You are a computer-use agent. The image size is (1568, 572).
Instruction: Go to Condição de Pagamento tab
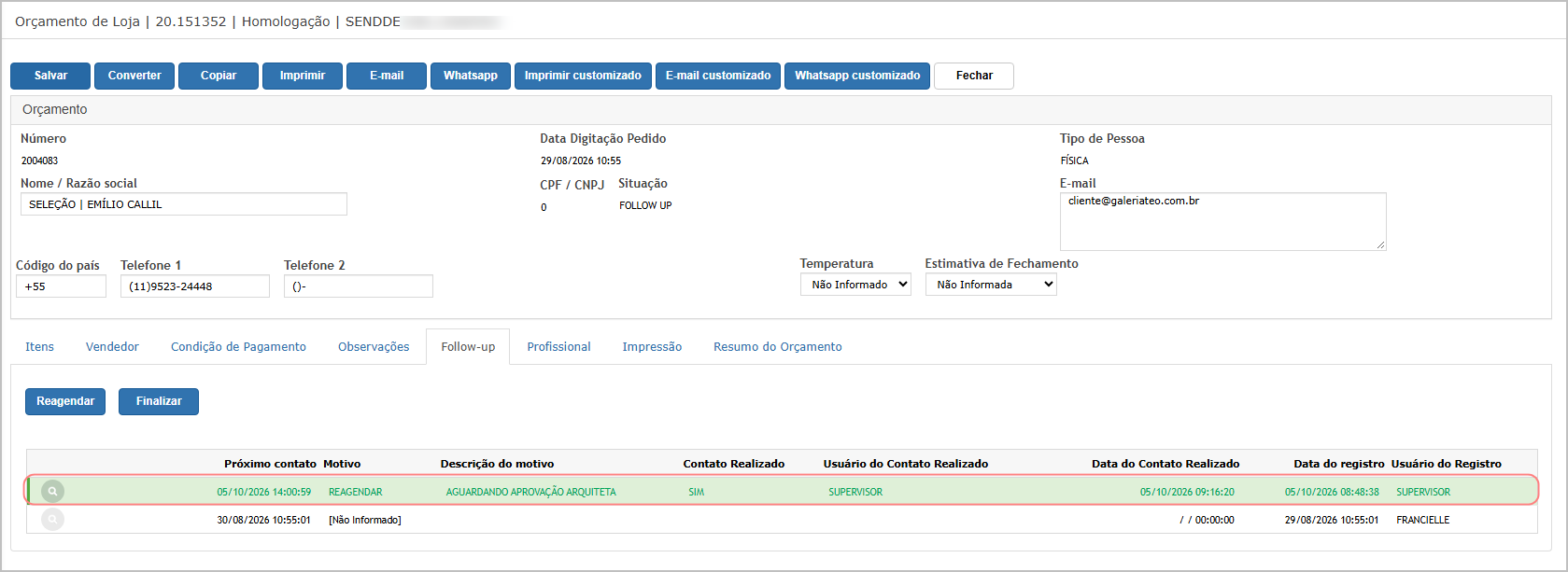click(x=238, y=347)
